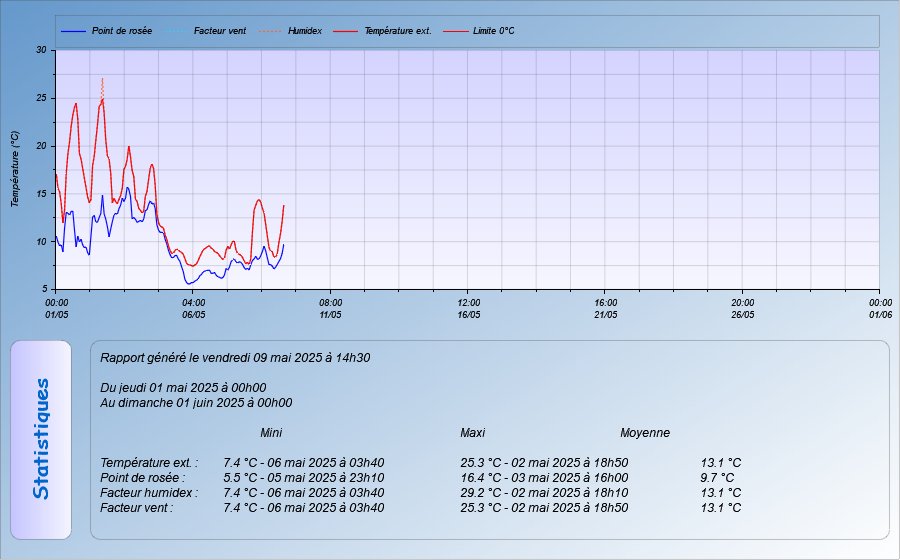Screen dimensions: 900x560
Task: Click the dotted Humidex legend line
Action: click(271, 31)
